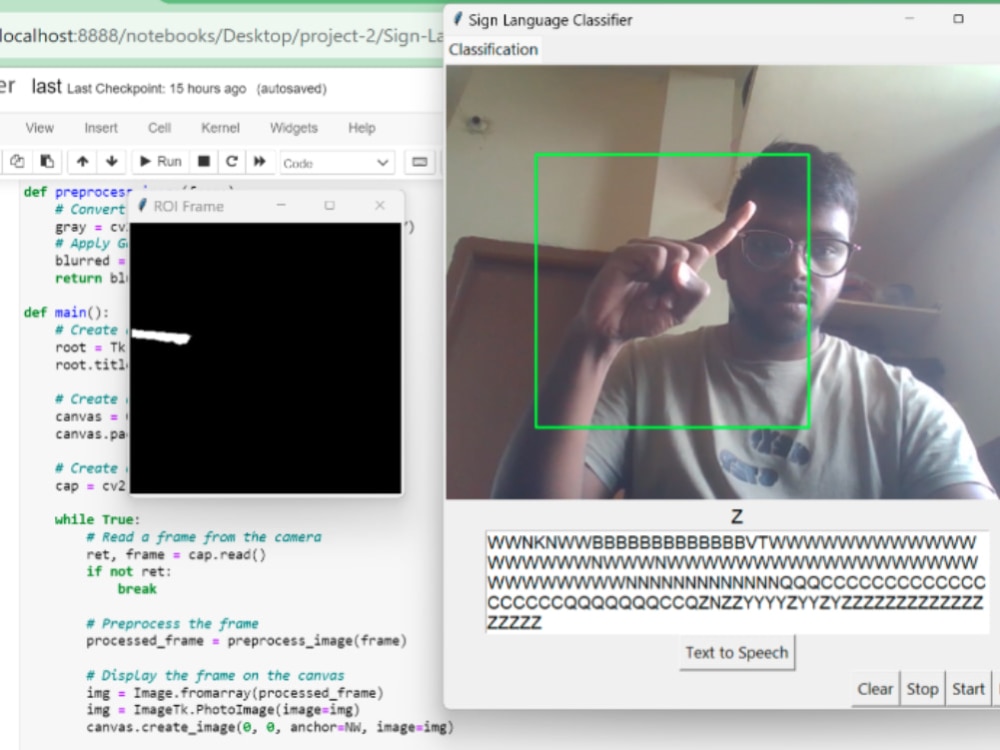Move cell up with the up arrow icon
Image resolution: width=1000 pixels, height=750 pixels.
click(82, 161)
